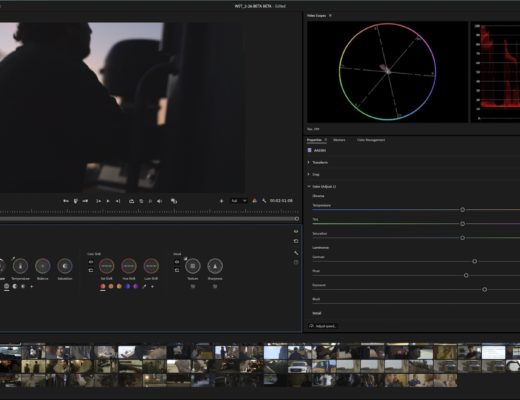Click the Sat Shift dial
The height and width of the screenshot is (400, 520).
[x=106, y=266]
